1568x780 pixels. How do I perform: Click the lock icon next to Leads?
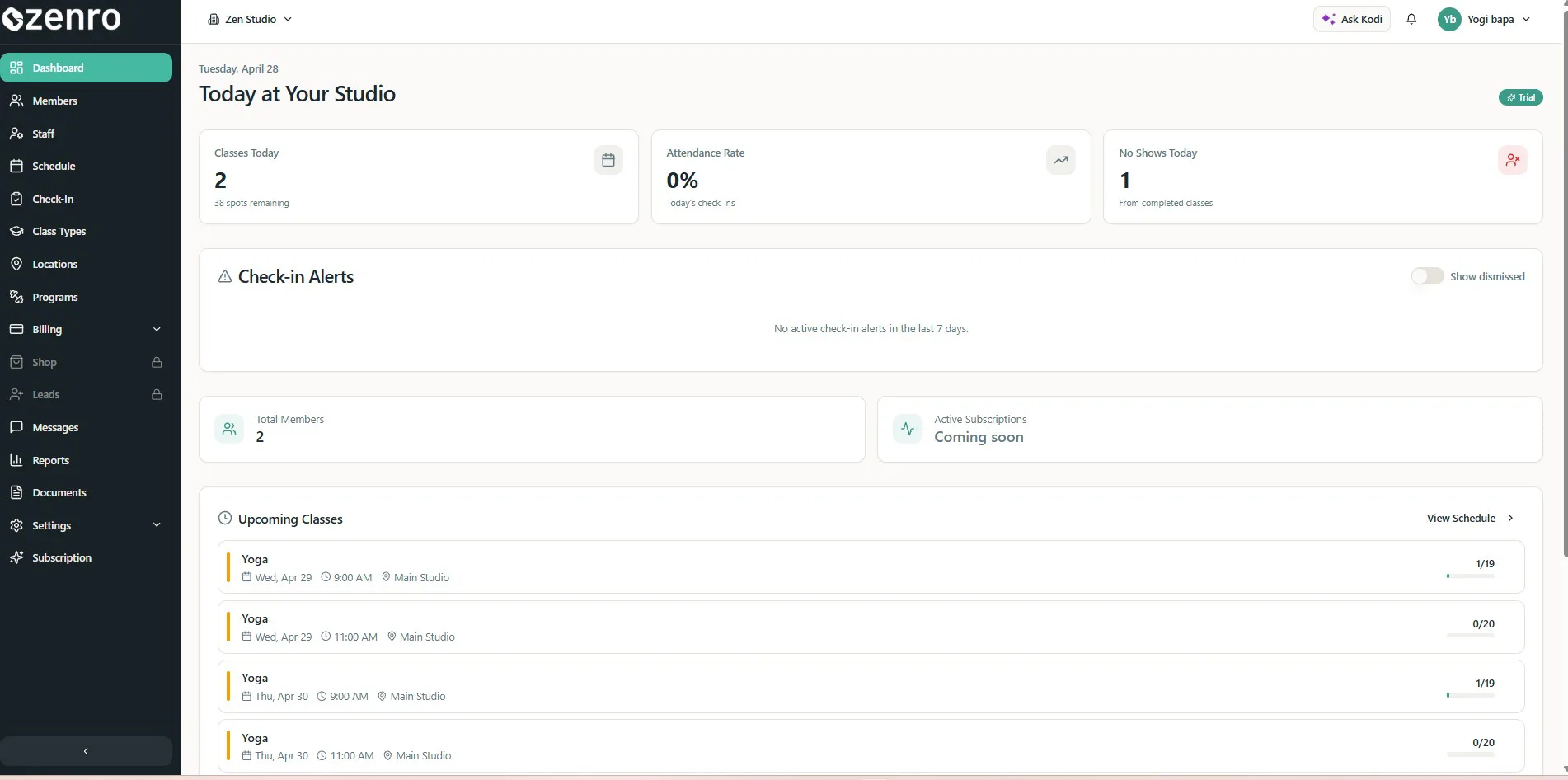[x=157, y=394]
